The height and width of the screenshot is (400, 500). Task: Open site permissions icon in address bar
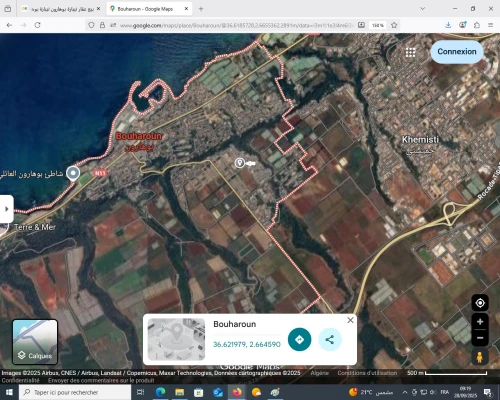pos(113,25)
